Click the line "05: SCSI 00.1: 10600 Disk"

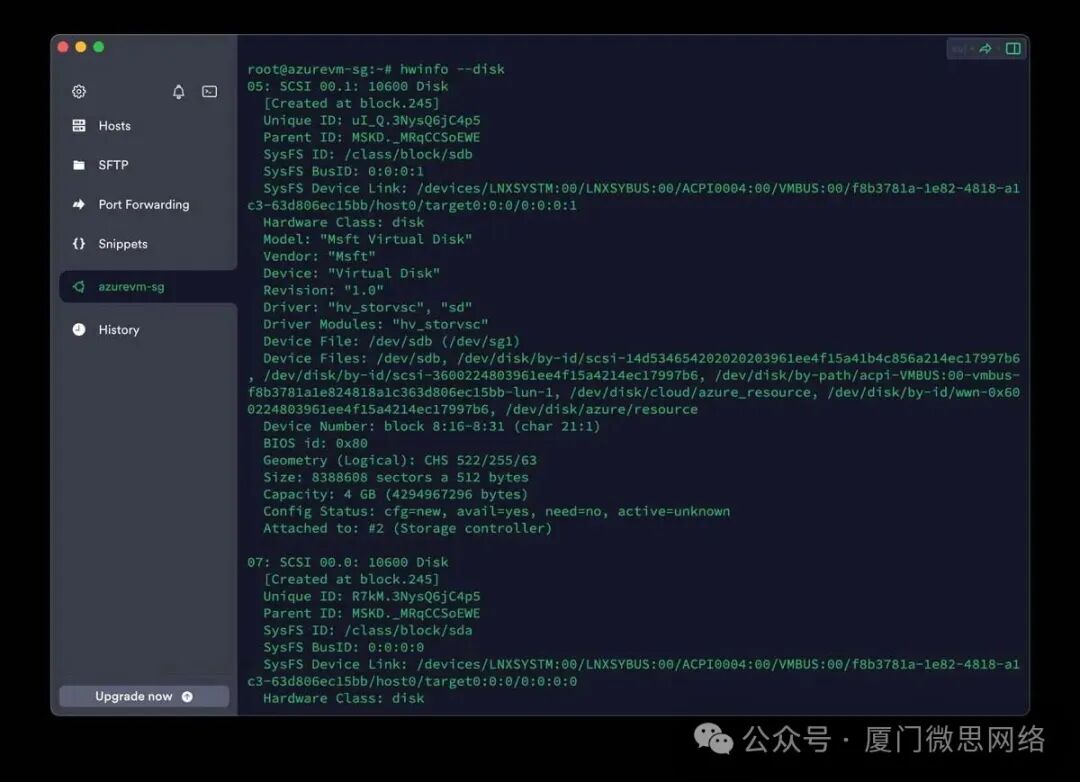tap(348, 87)
